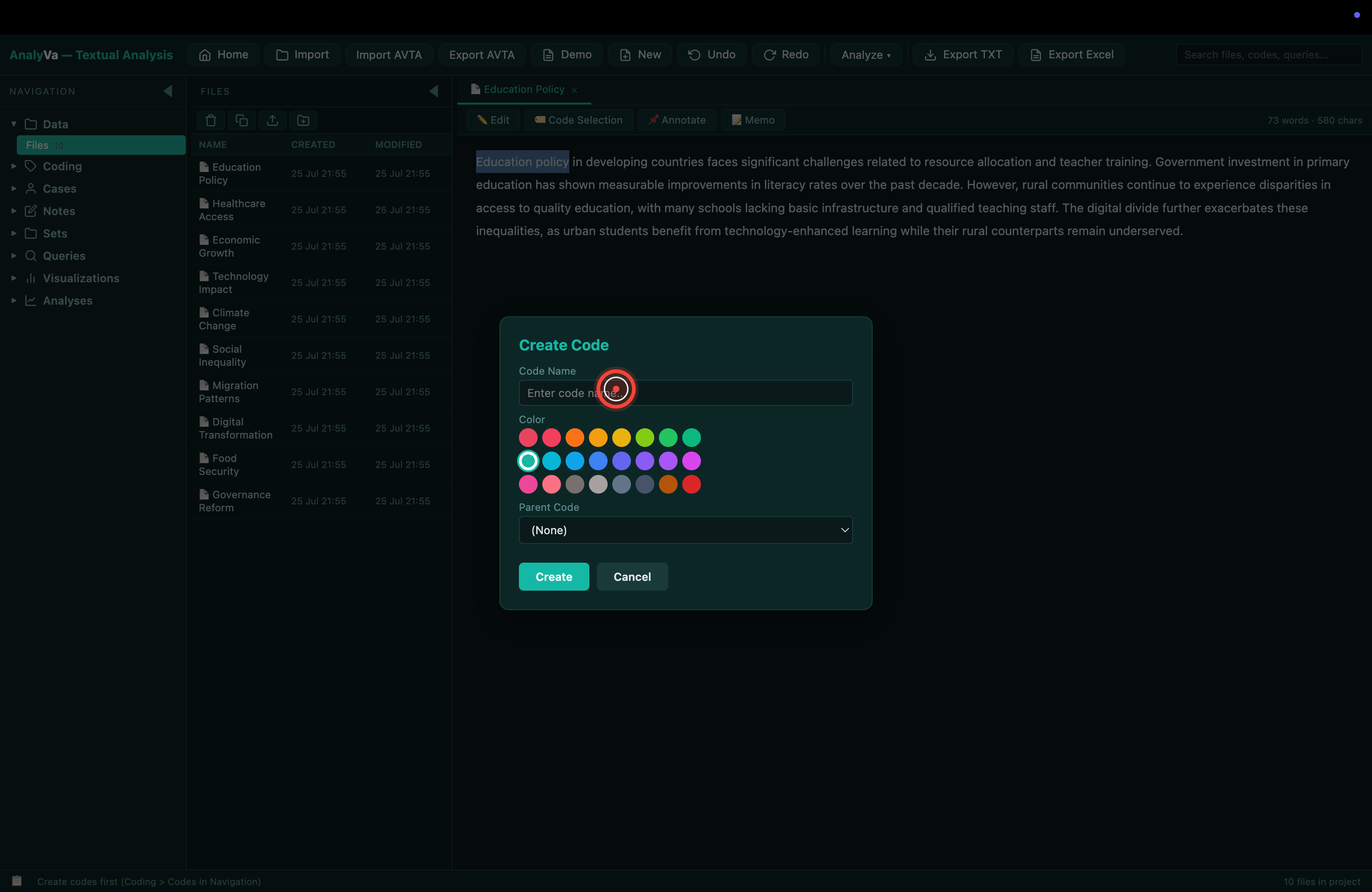Select the Files item in navigation
This screenshot has width=1372, height=892.
coord(101,145)
